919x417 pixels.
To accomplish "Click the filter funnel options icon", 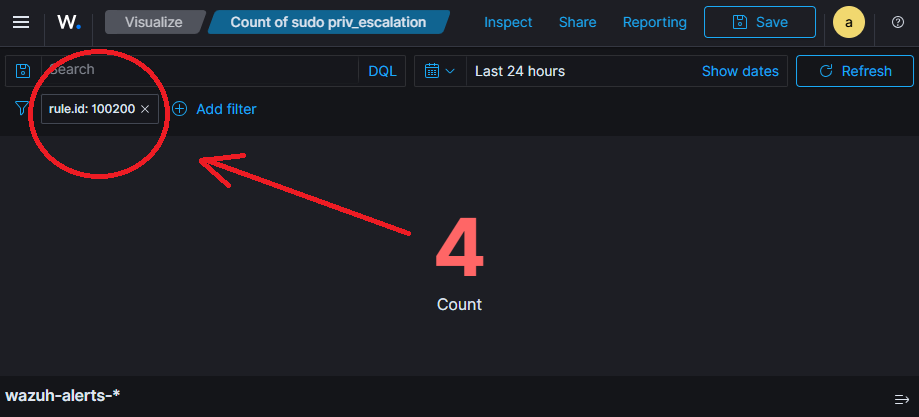I will (22, 108).
